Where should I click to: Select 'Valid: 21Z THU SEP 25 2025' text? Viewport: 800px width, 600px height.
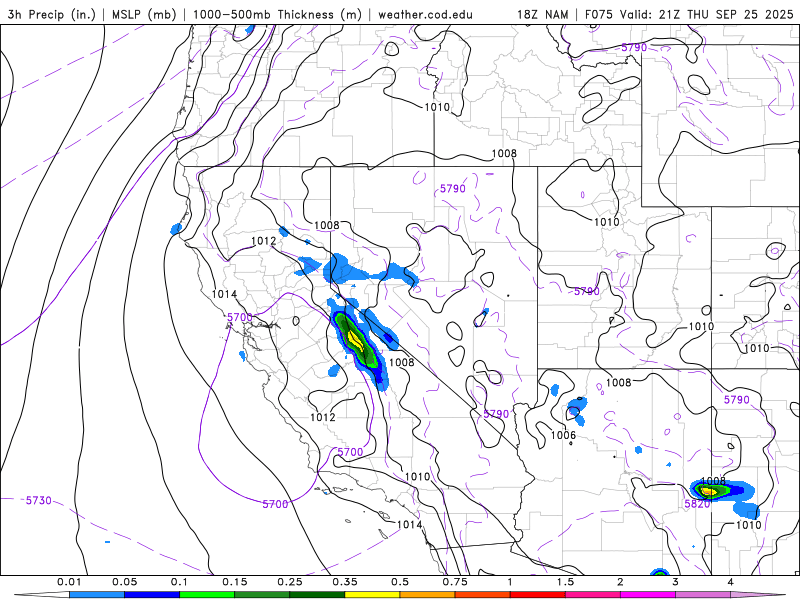pos(707,14)
